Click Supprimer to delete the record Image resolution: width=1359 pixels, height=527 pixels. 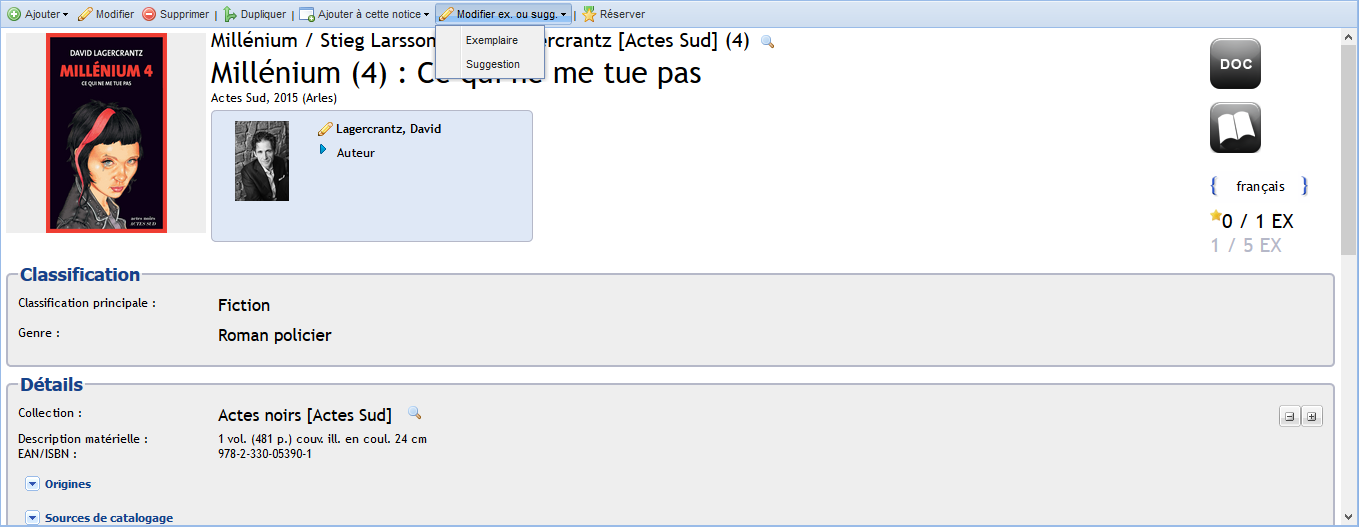coord(175,14)
